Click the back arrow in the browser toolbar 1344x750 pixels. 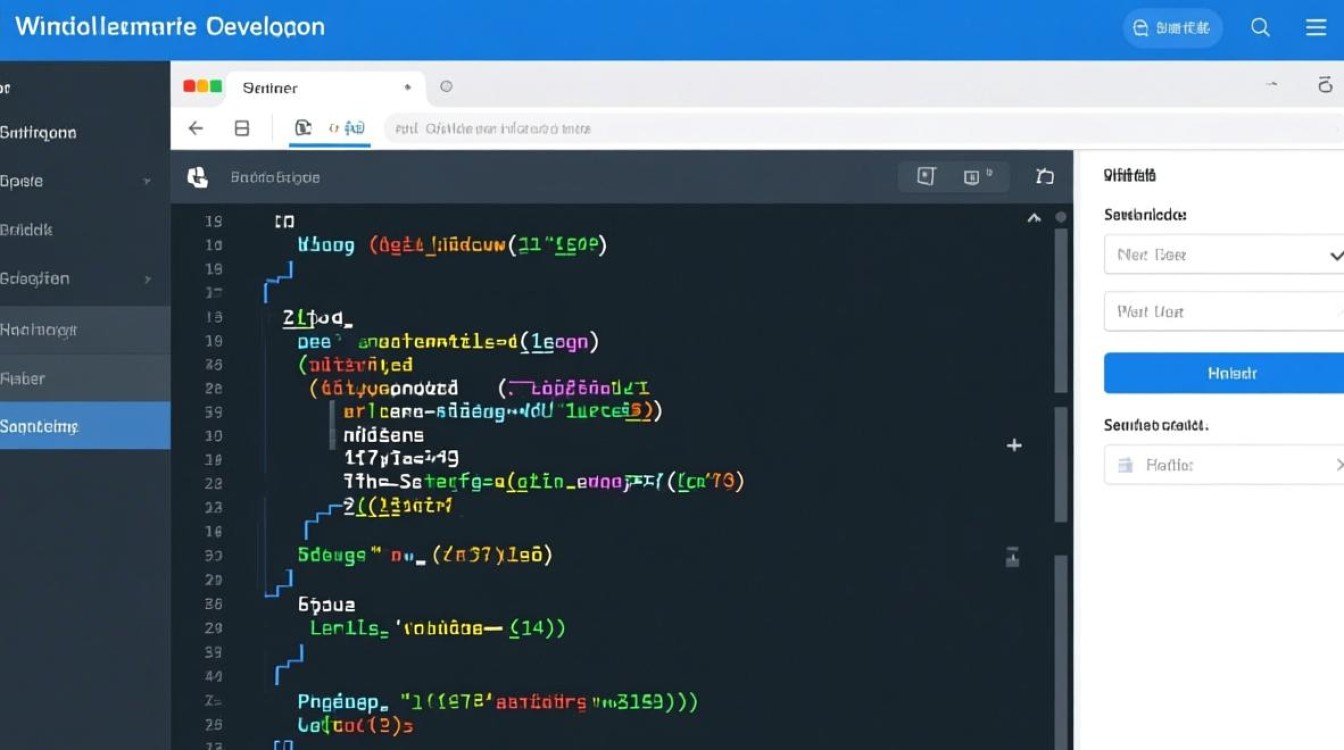pyautogui.click(x=196, y=128)
